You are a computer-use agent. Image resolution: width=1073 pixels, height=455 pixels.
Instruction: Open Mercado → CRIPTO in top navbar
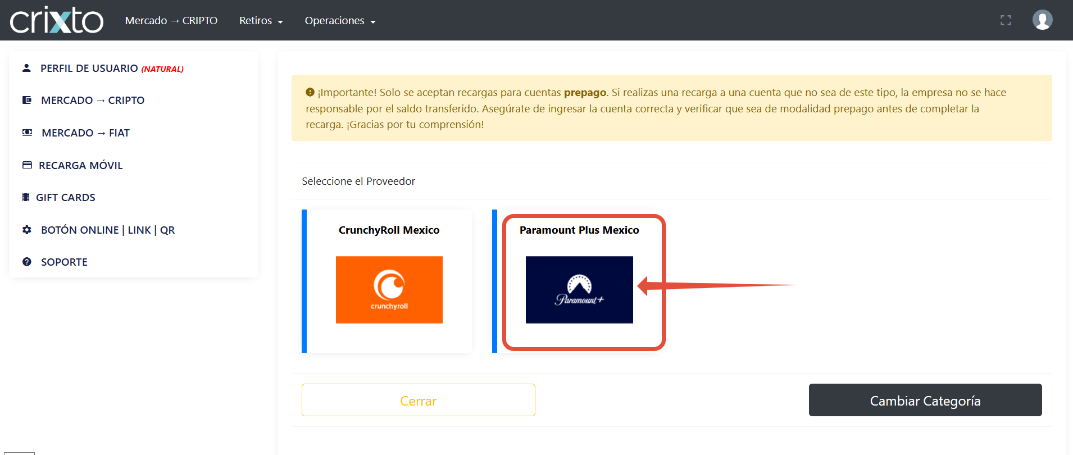[171, 21]
